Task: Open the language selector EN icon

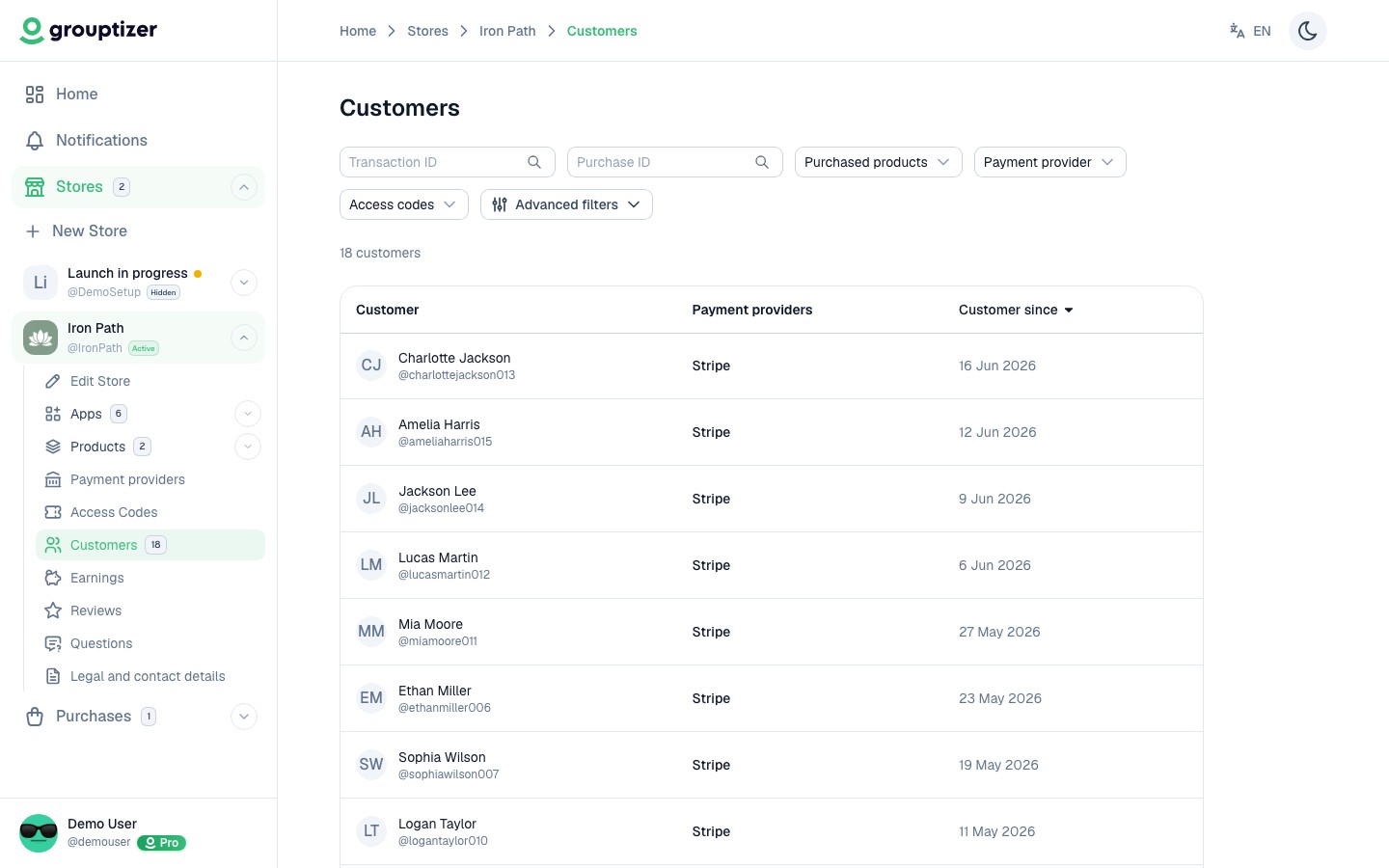Action: [x=1237, y=31]
